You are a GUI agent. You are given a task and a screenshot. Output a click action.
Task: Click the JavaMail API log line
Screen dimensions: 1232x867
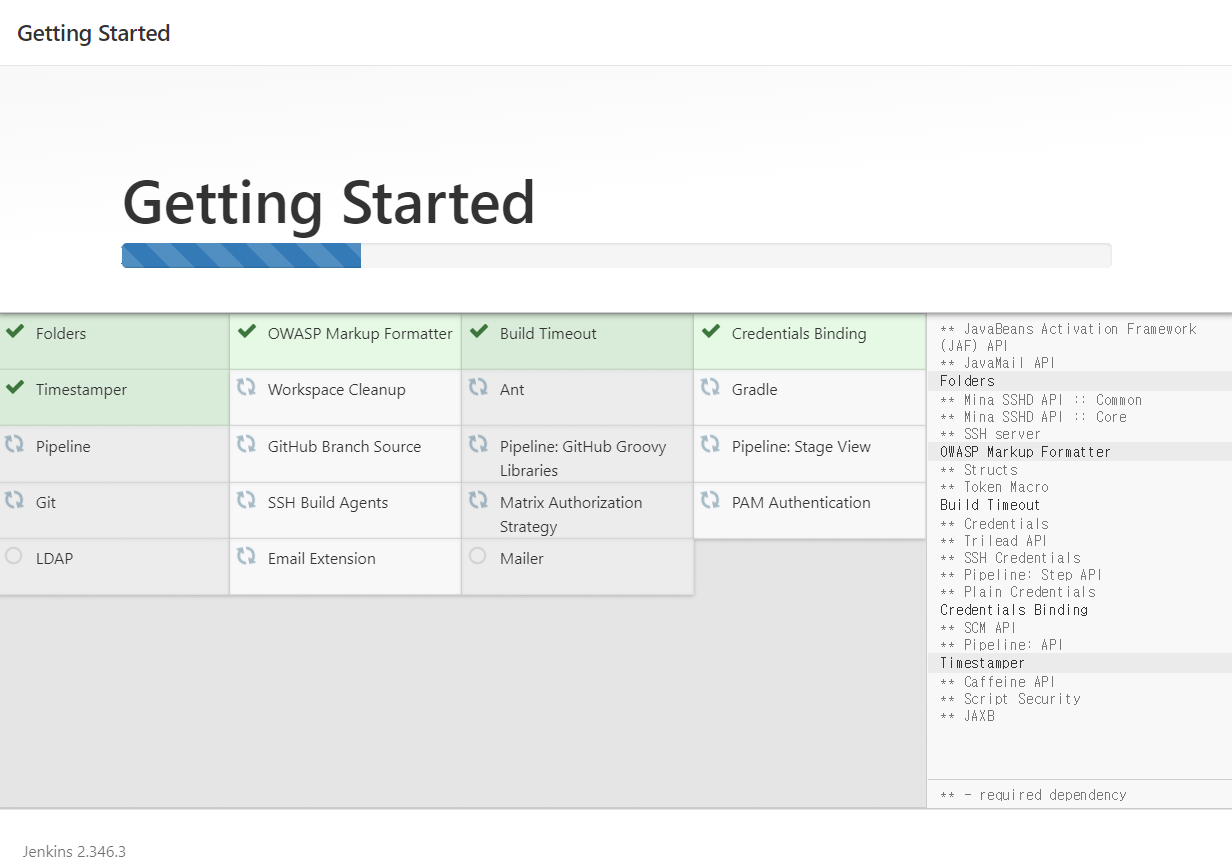coord(997,363)
